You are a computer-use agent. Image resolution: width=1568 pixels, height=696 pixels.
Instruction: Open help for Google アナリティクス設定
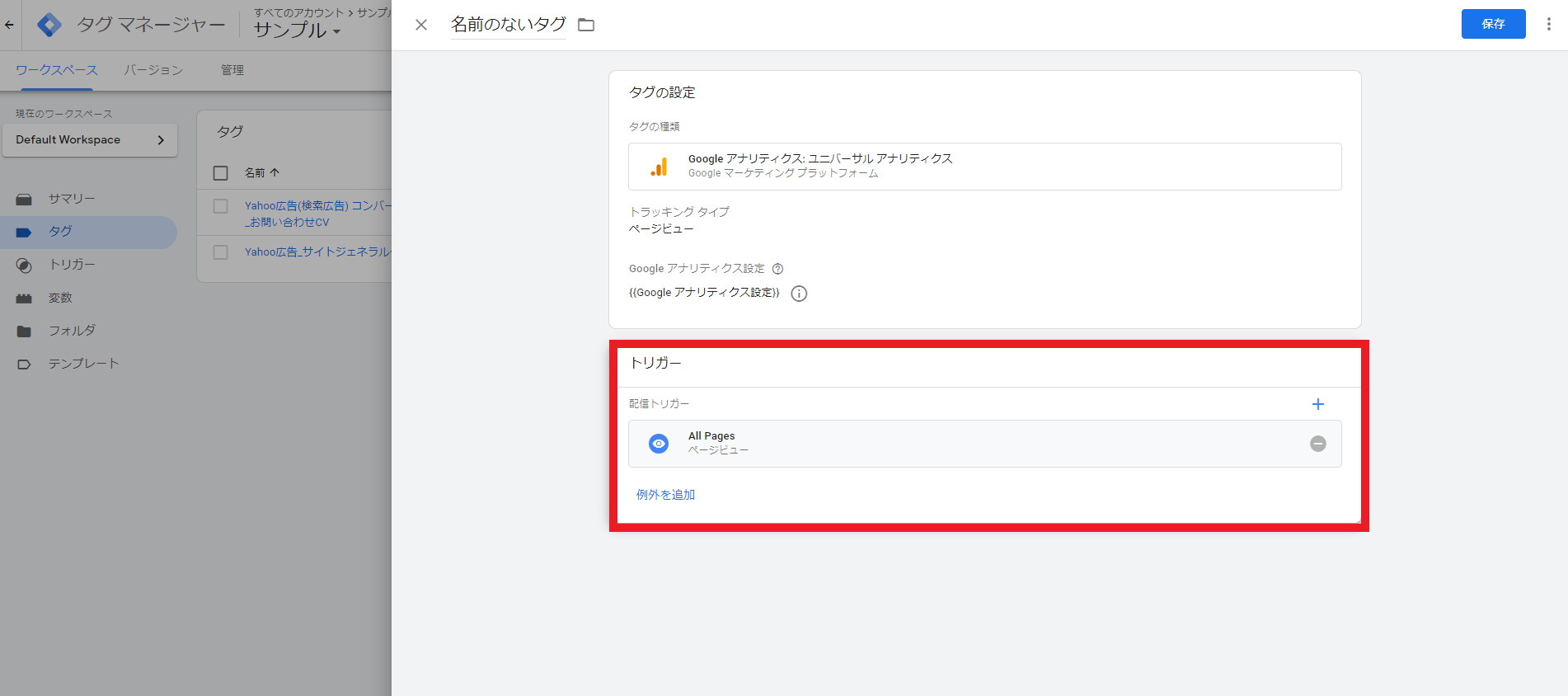pyautogui.click(x=777, y=269)
